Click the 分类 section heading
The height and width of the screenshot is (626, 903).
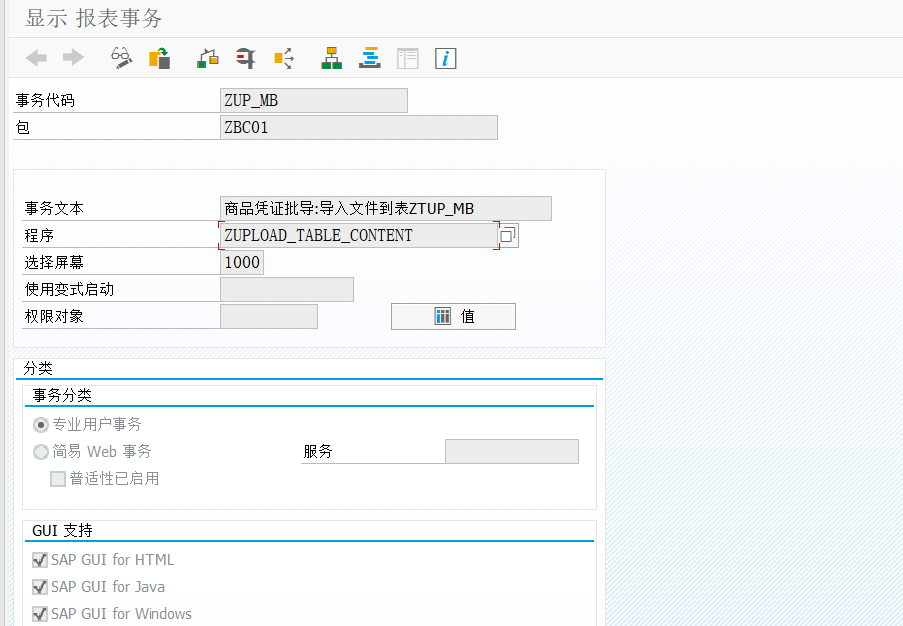38,369
